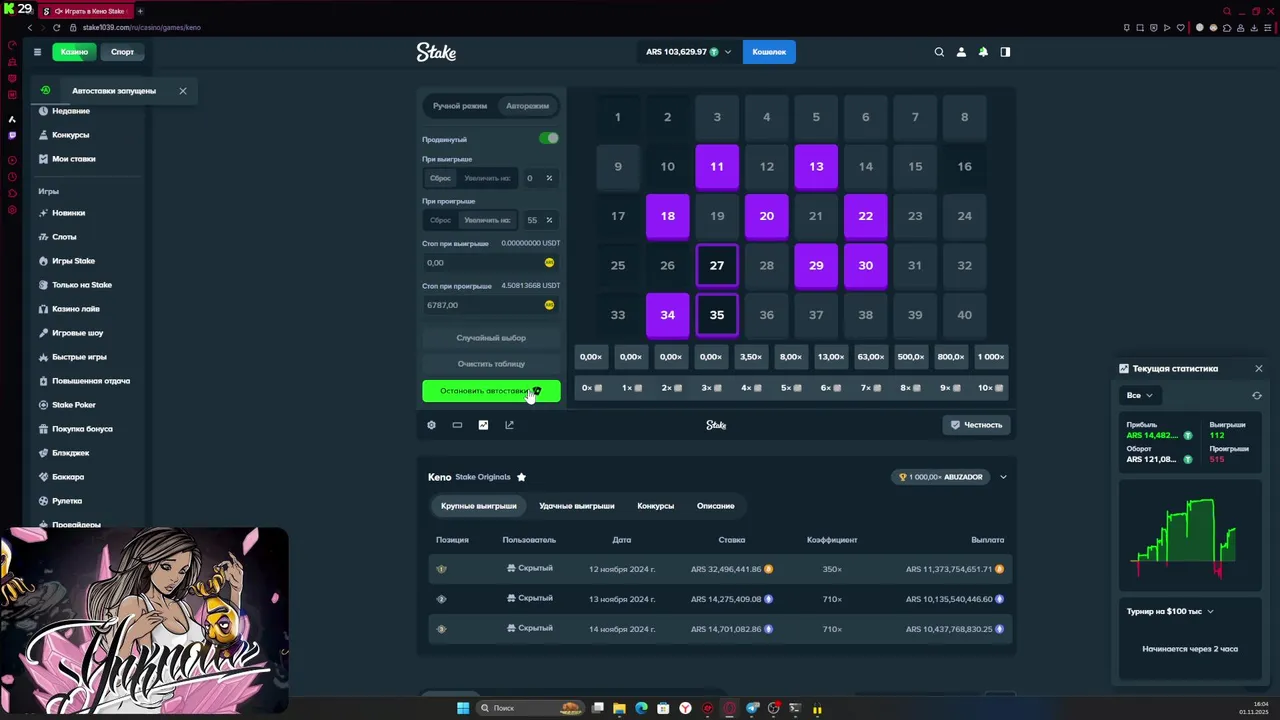The height and width of the screenshot is (720, 1280).
Task: Open Telegram from taskbar
Action: point(752,708)
